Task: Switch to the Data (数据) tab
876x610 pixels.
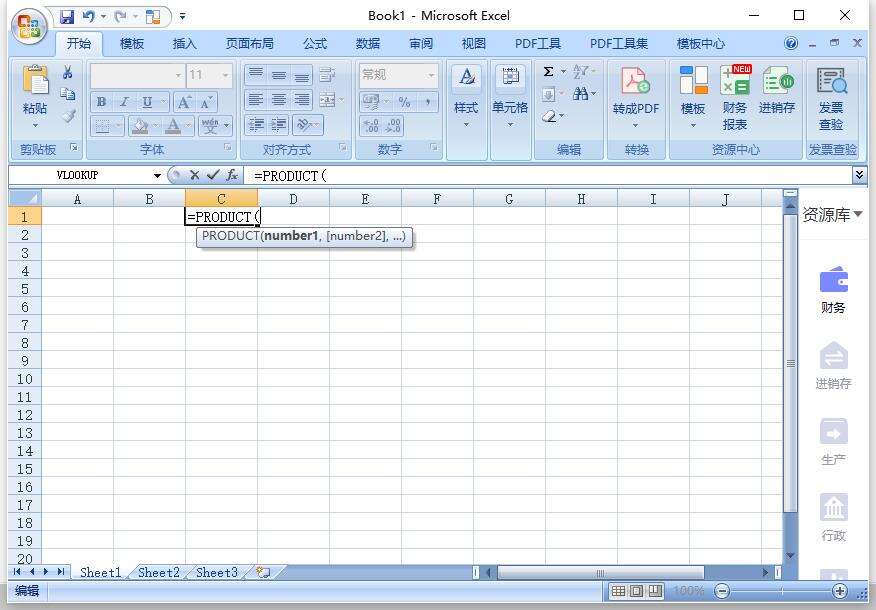Action: click(368, 44)
